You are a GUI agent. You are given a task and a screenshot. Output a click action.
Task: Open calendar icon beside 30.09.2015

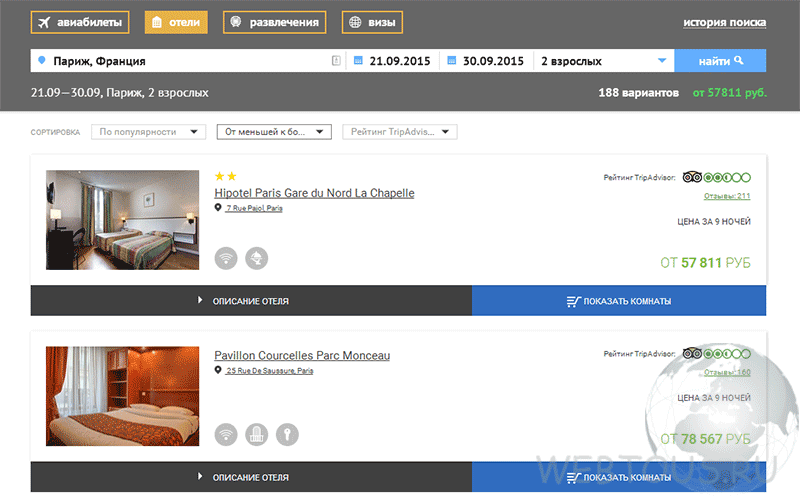[452, 61]
